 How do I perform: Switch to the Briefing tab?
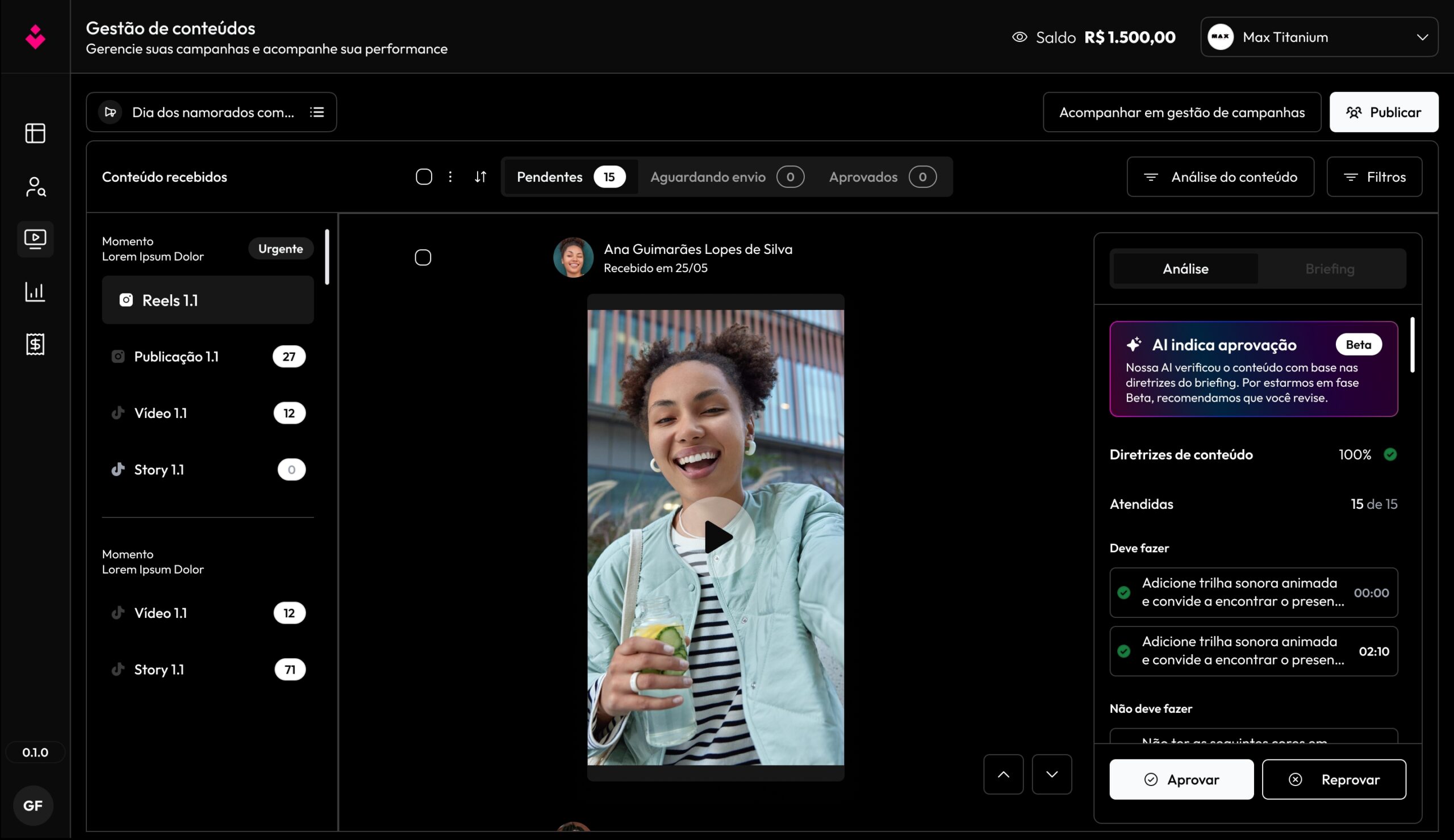pos(1330,269)
